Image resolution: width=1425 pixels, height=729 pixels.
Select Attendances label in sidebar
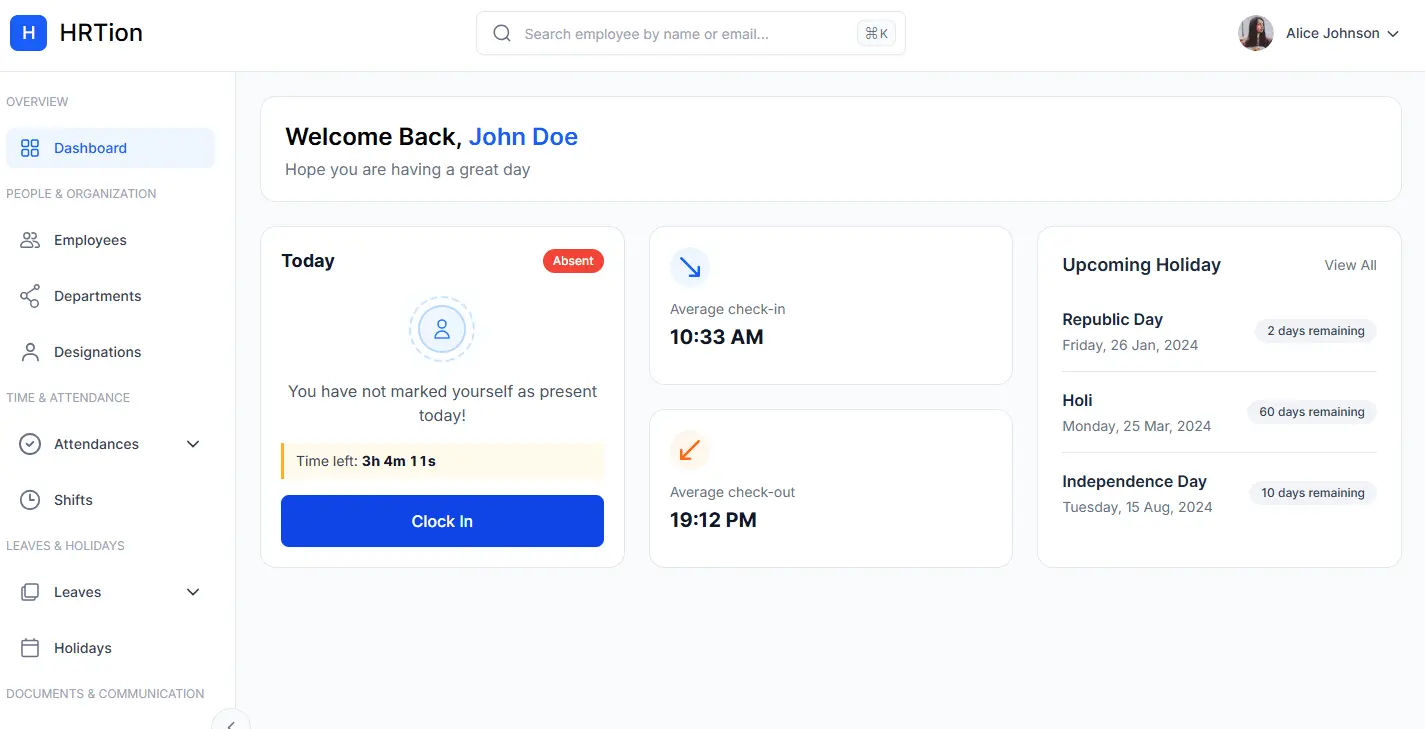point(96,444)
